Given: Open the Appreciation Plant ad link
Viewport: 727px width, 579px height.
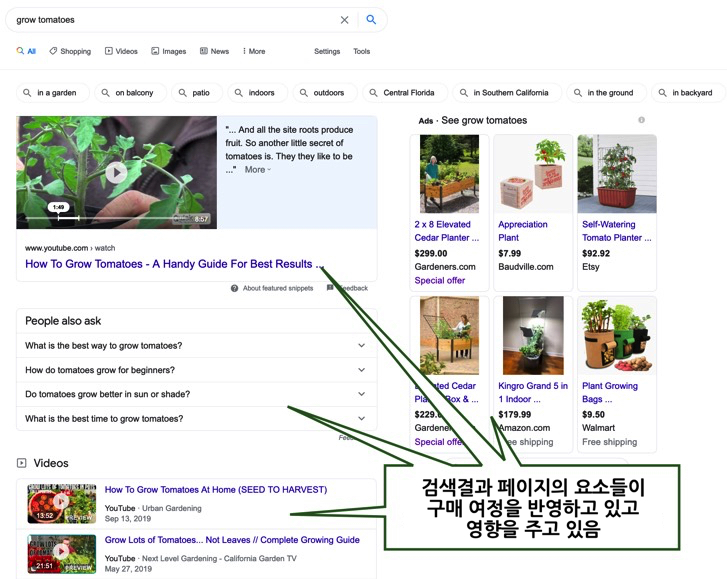Looking at the screenshot, I should tap(523, 231).
